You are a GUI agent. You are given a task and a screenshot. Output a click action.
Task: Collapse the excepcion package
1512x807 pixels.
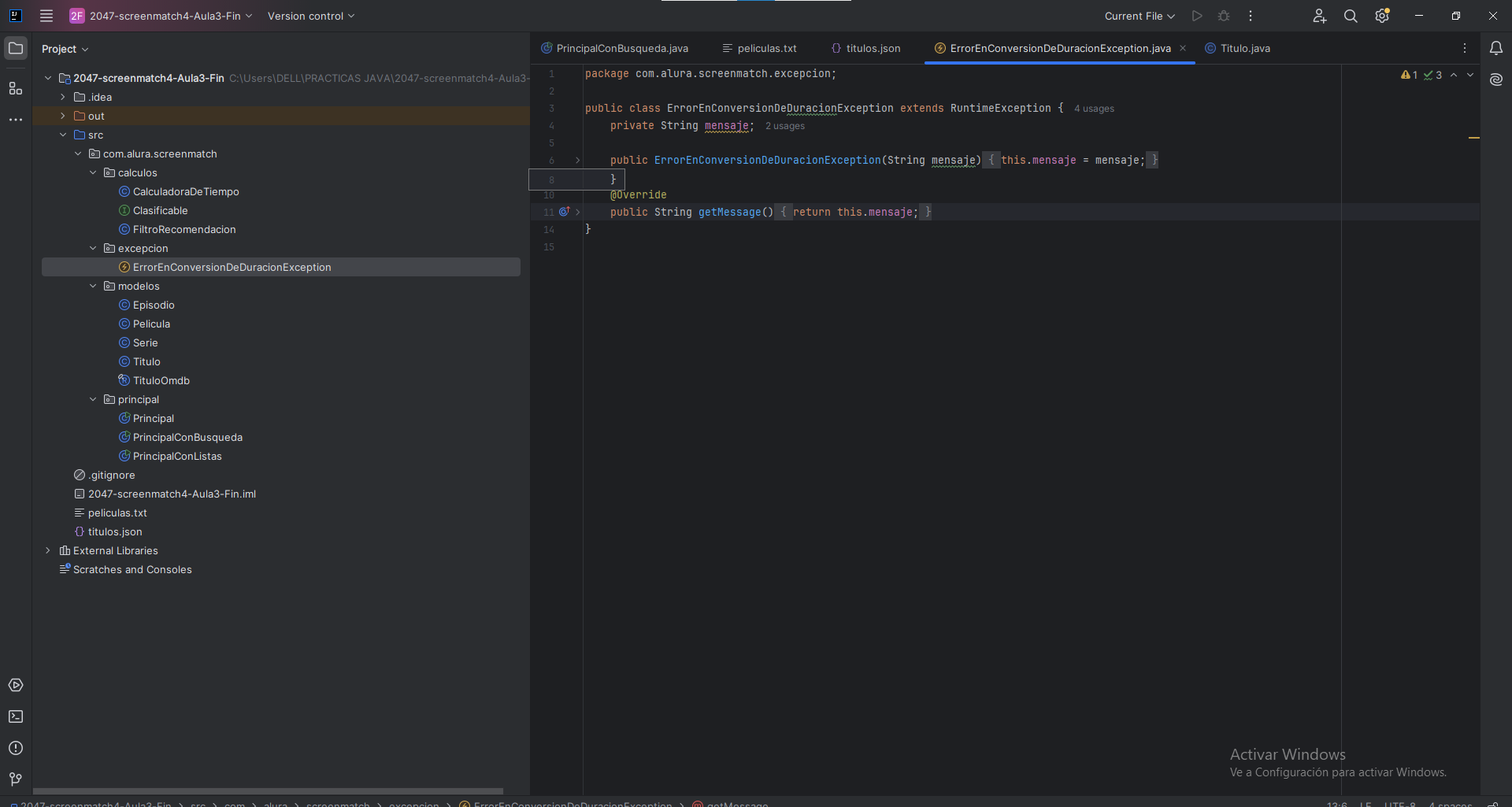tap(93, 248)
